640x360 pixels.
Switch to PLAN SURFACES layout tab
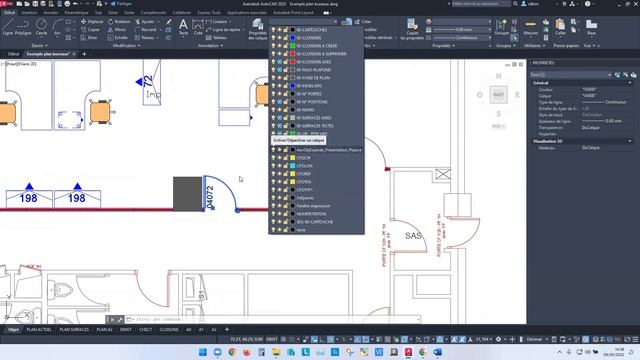(x=74, y=329)
